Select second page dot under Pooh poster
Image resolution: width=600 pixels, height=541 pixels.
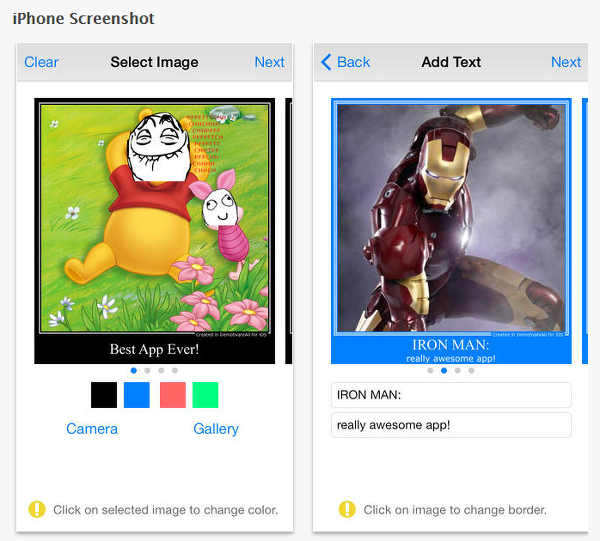[x=147, y=370]
